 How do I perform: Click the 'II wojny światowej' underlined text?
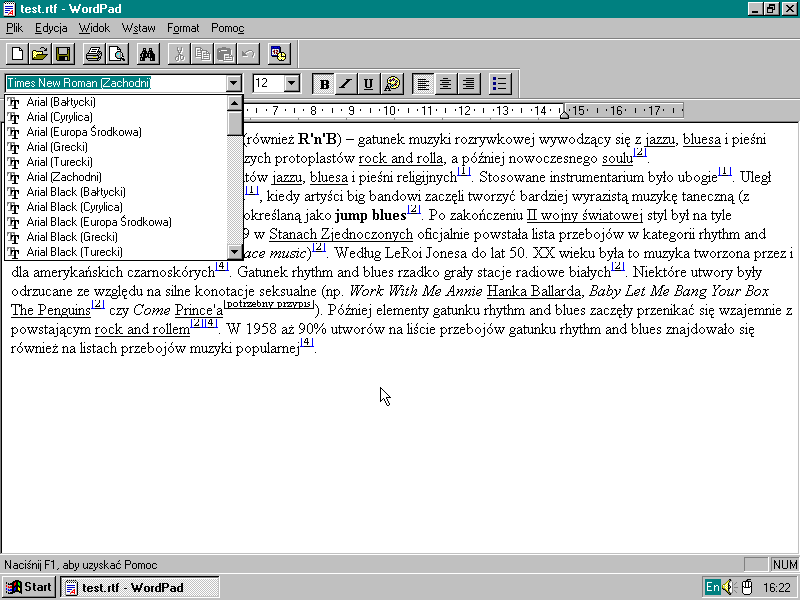(584, 215)
